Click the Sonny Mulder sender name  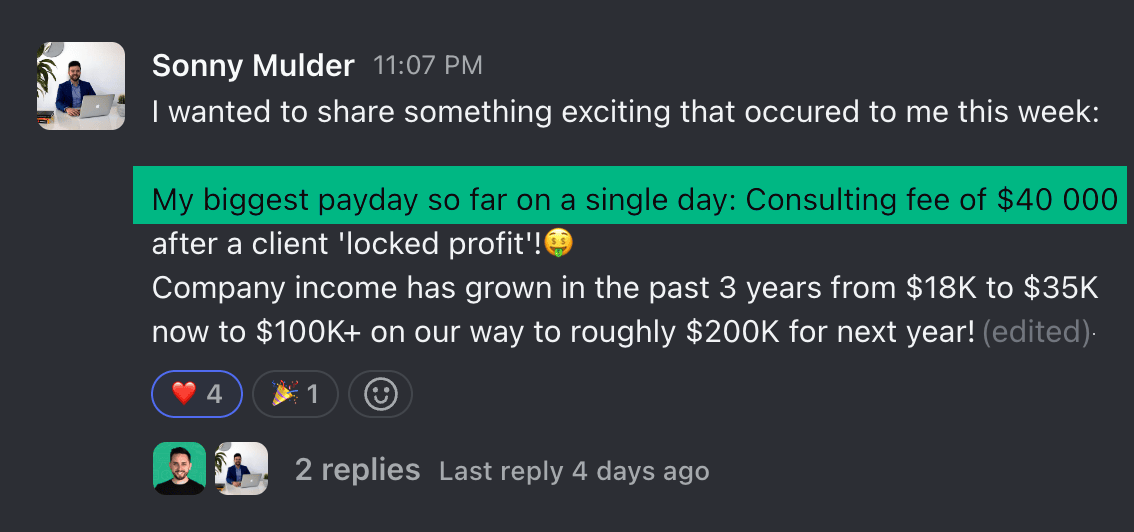pyautogui.click(x=253, y=66)
